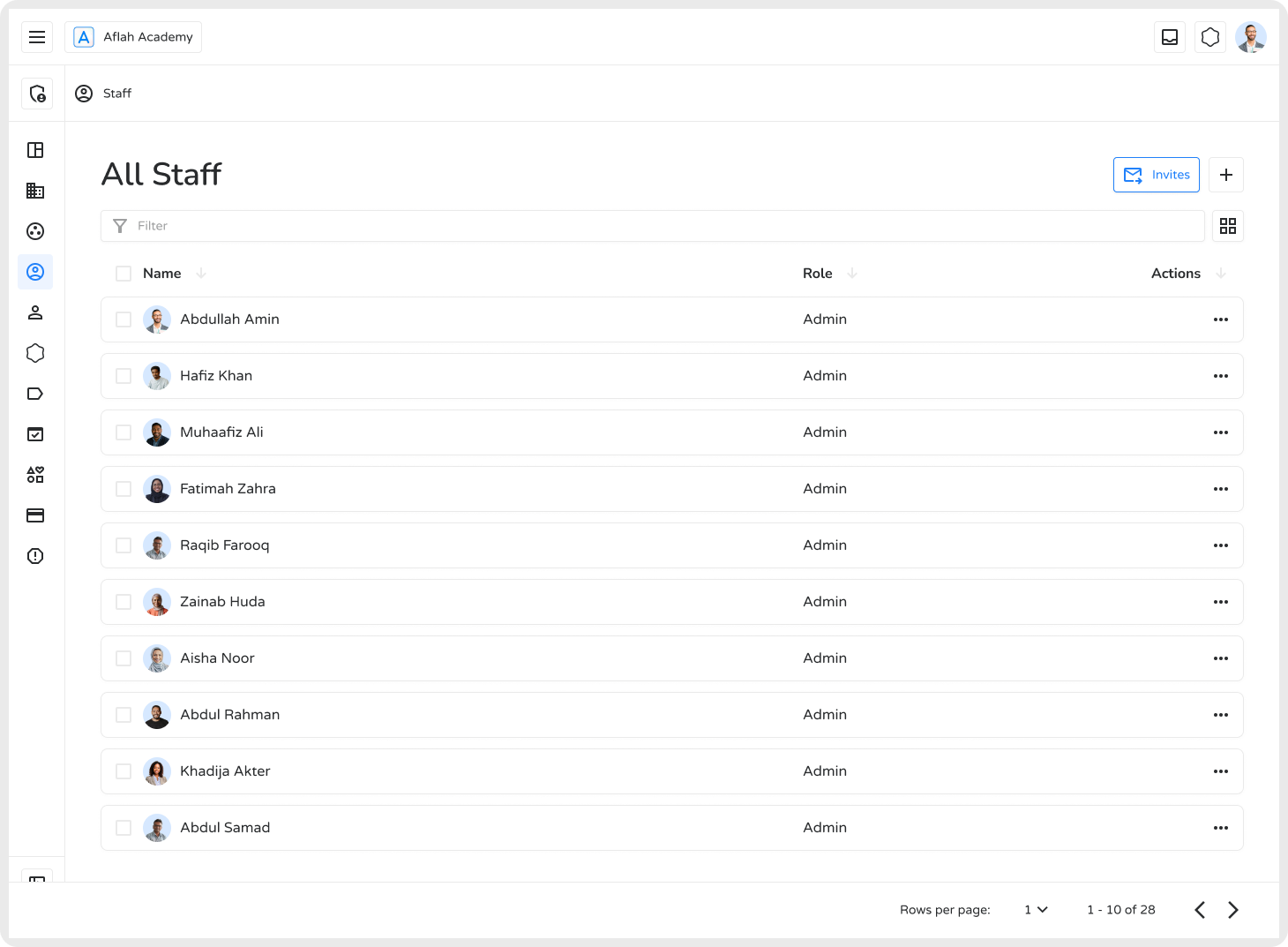Switch to grid view layout
This screenshot has width=1288, height=947.
(1227, 226)
